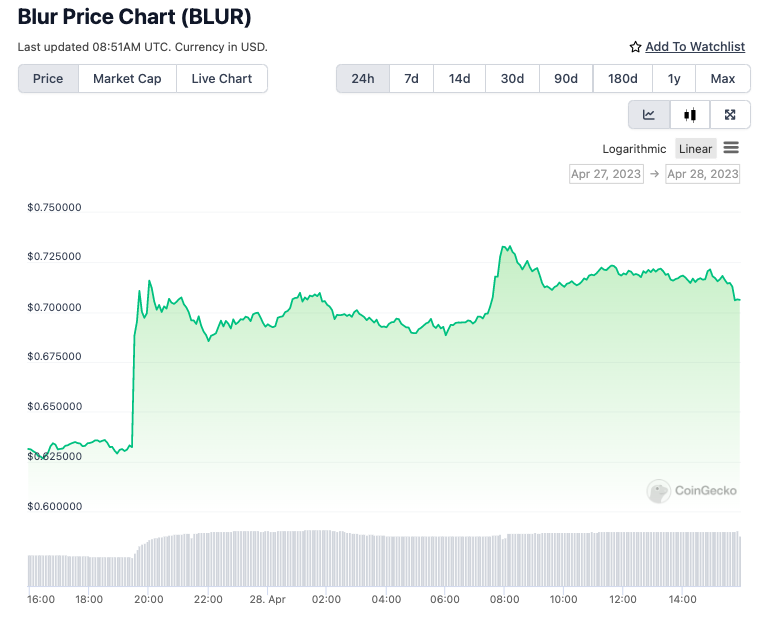The image size is (766, 623).
Task: Show the 7d price range
Action: click(411, 79)
